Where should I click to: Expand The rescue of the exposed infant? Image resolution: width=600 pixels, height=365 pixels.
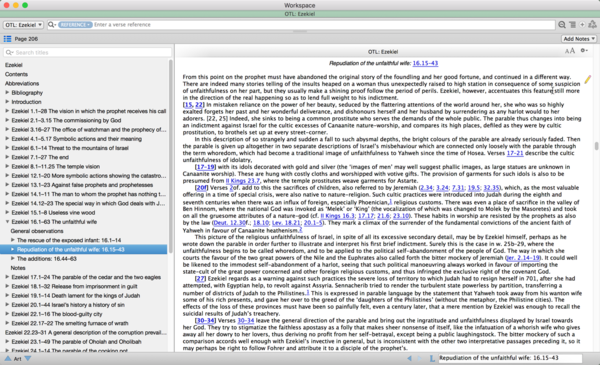pyautogui.click(x=13, y=240)
